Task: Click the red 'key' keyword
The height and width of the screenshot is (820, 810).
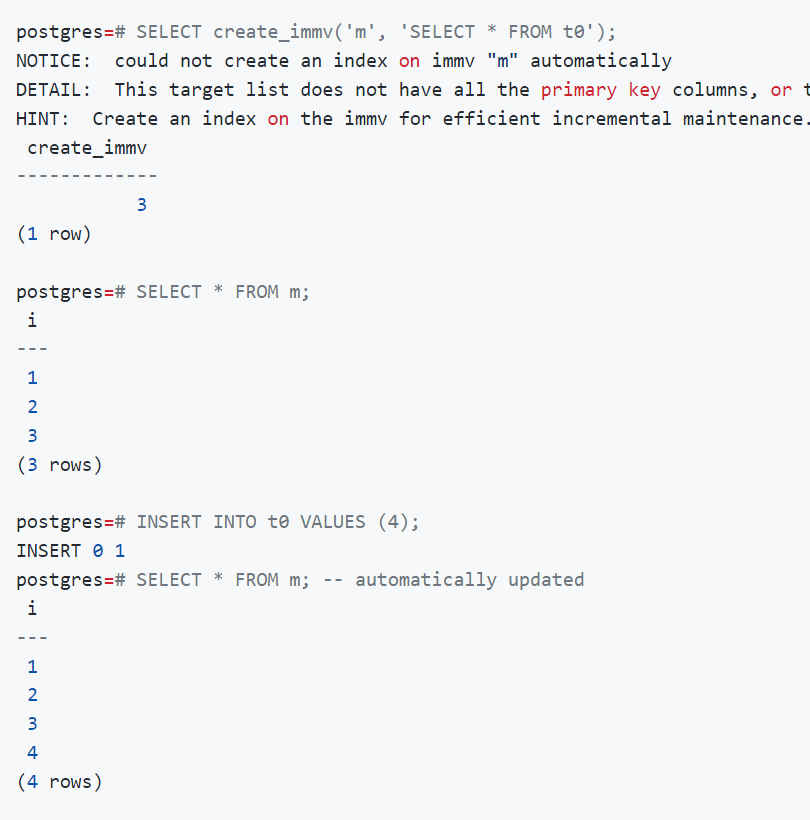Action: click(x=644, y=90)
